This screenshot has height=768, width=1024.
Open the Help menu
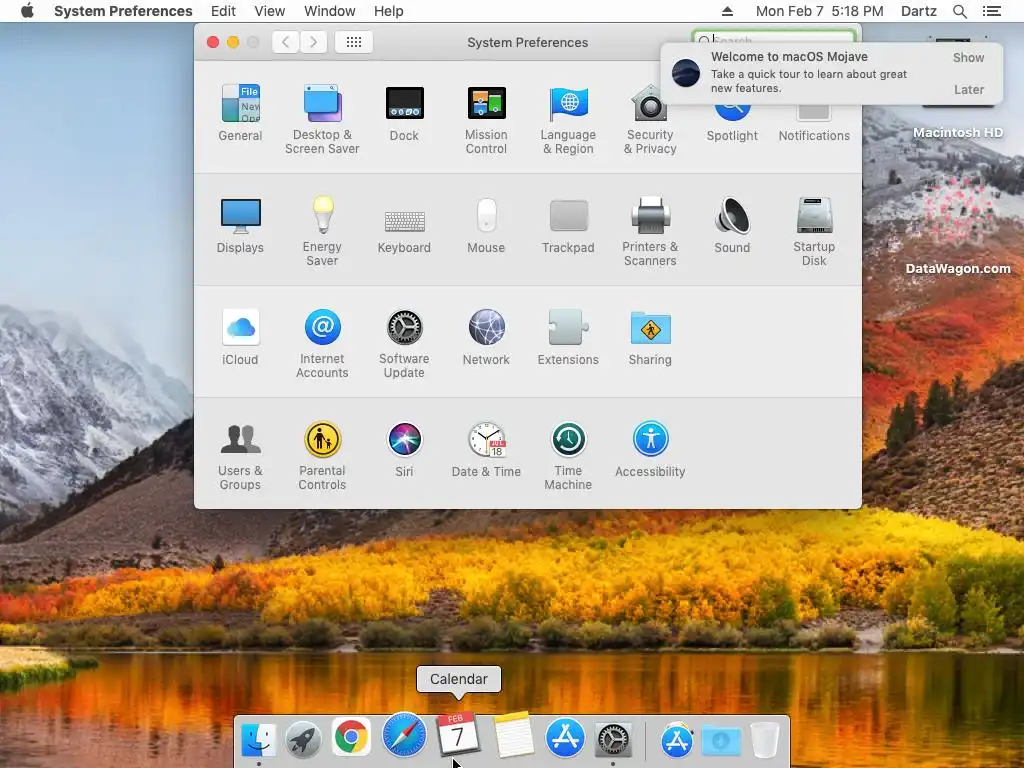coord(389,11)
